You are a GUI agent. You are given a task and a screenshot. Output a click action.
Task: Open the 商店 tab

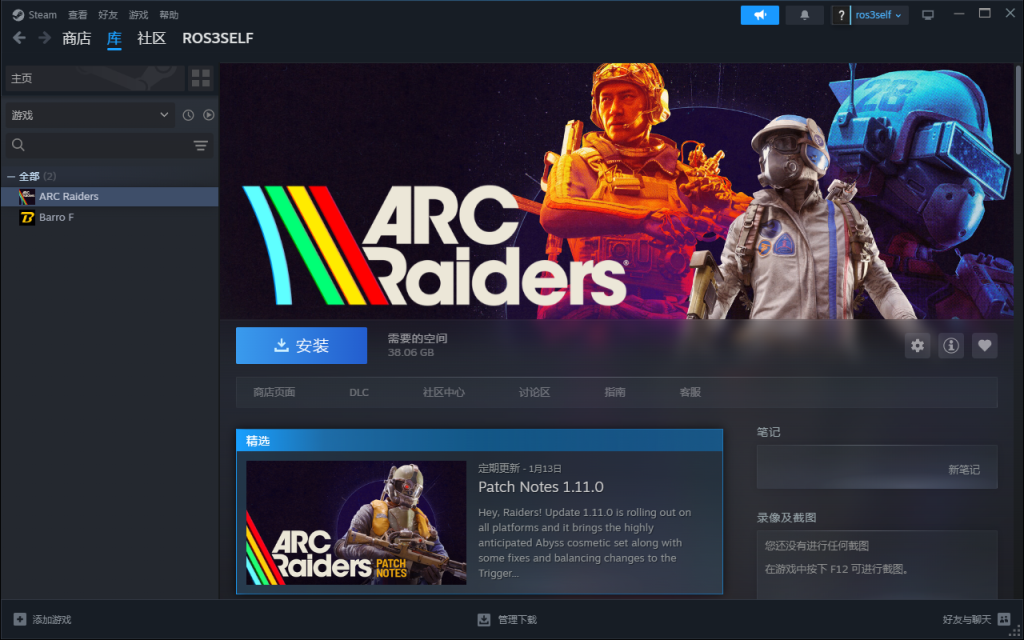76,38
